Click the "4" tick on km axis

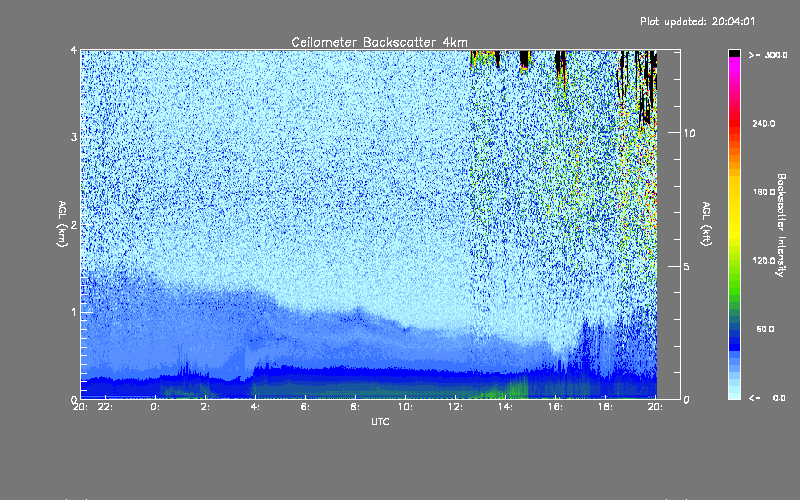(74, 50)
